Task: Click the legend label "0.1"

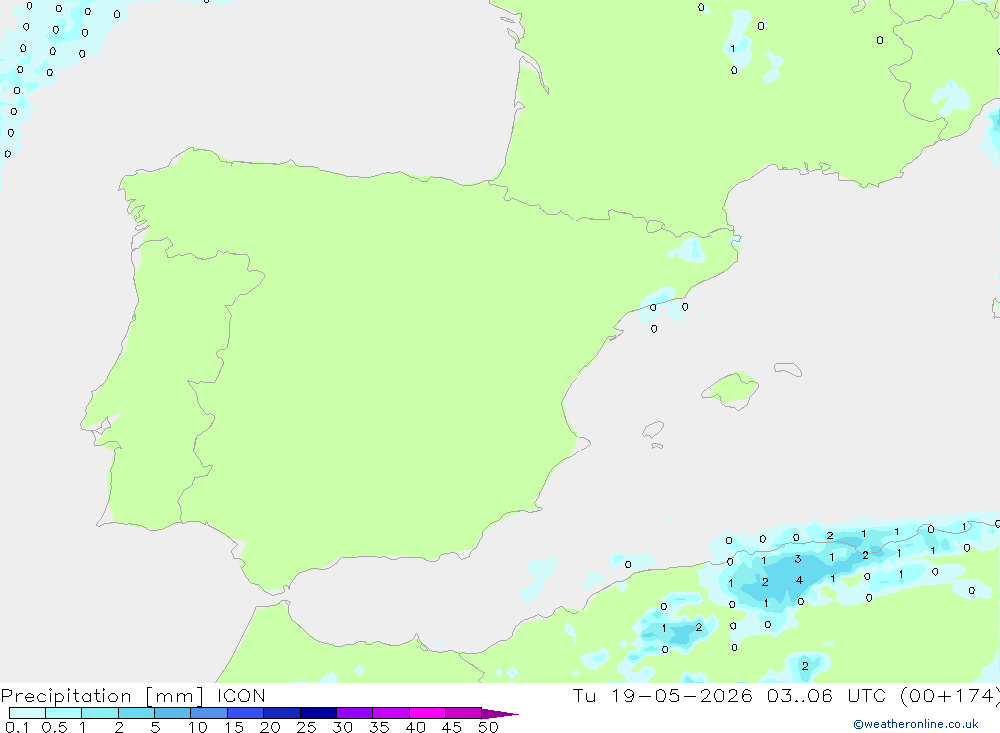Action: pos(17,727)
